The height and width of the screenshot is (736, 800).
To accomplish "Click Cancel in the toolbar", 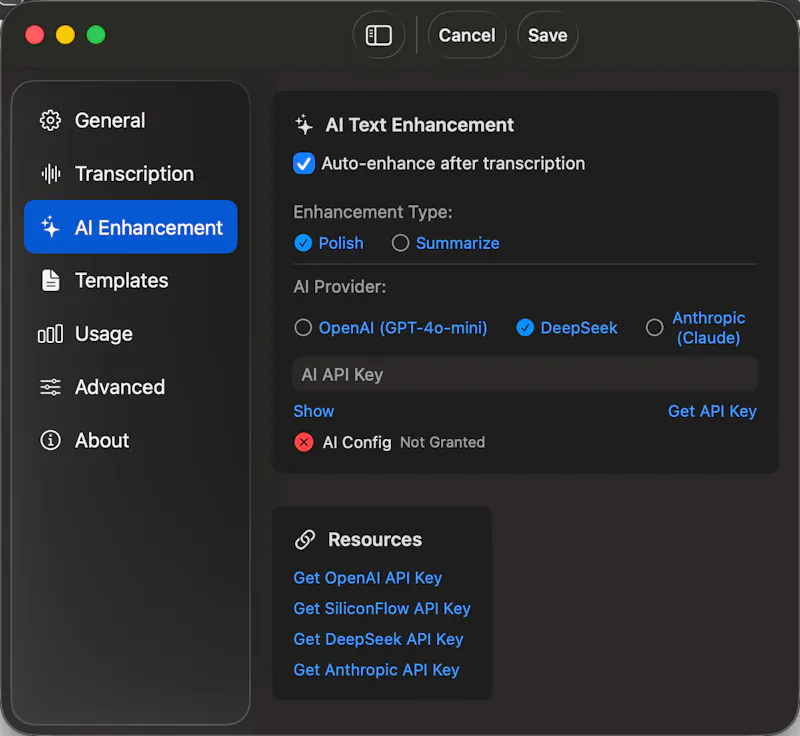I will (467, 36).
